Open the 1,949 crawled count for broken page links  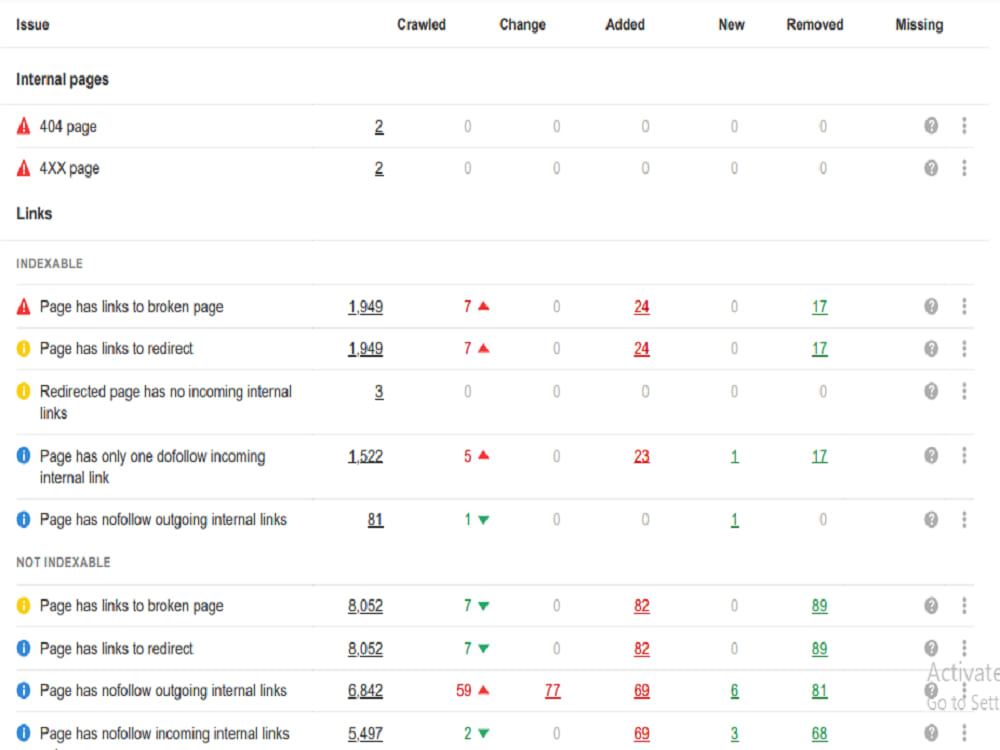(365, 307)
